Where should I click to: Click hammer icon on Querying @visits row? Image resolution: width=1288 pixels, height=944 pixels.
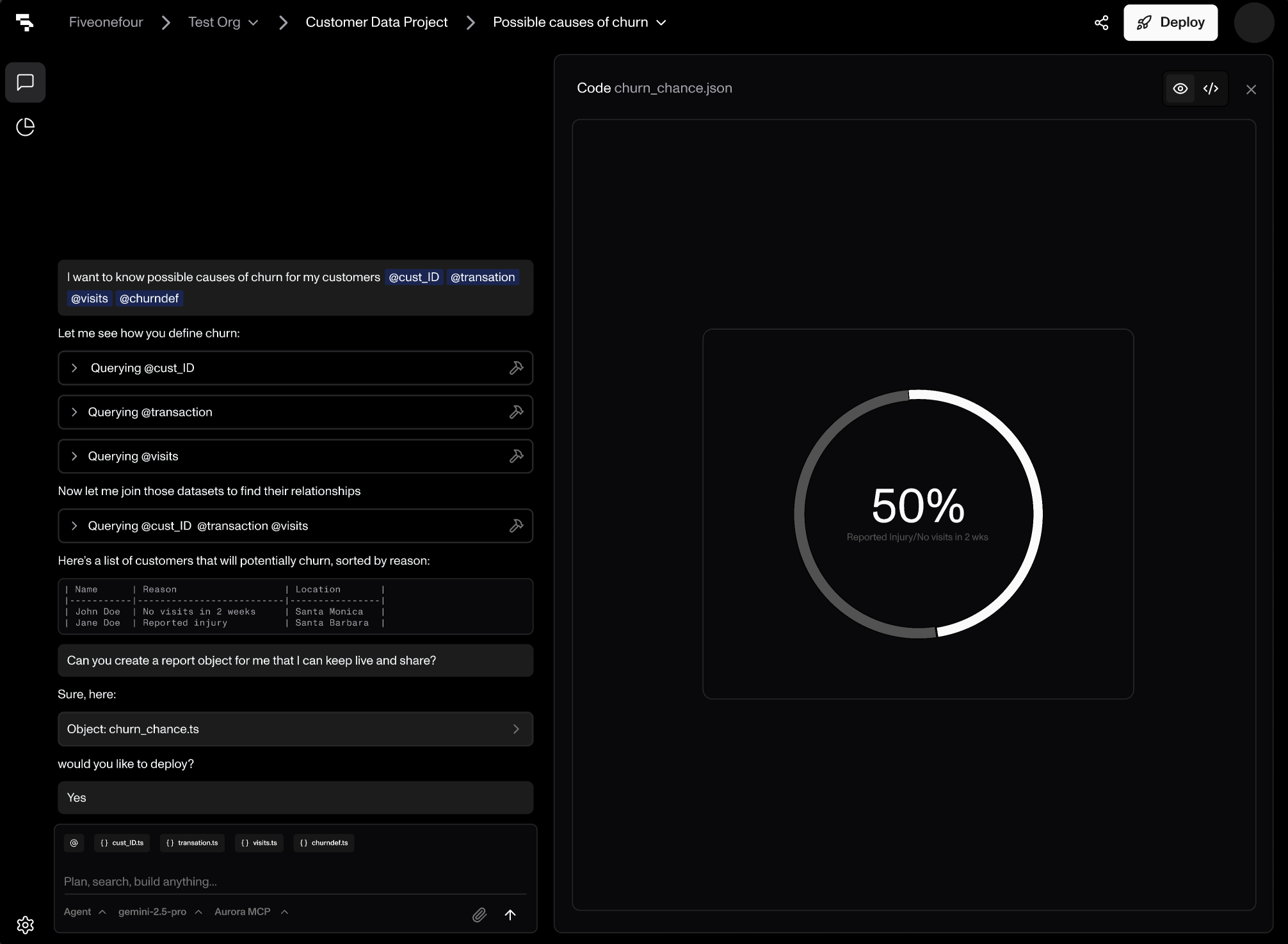517,456
